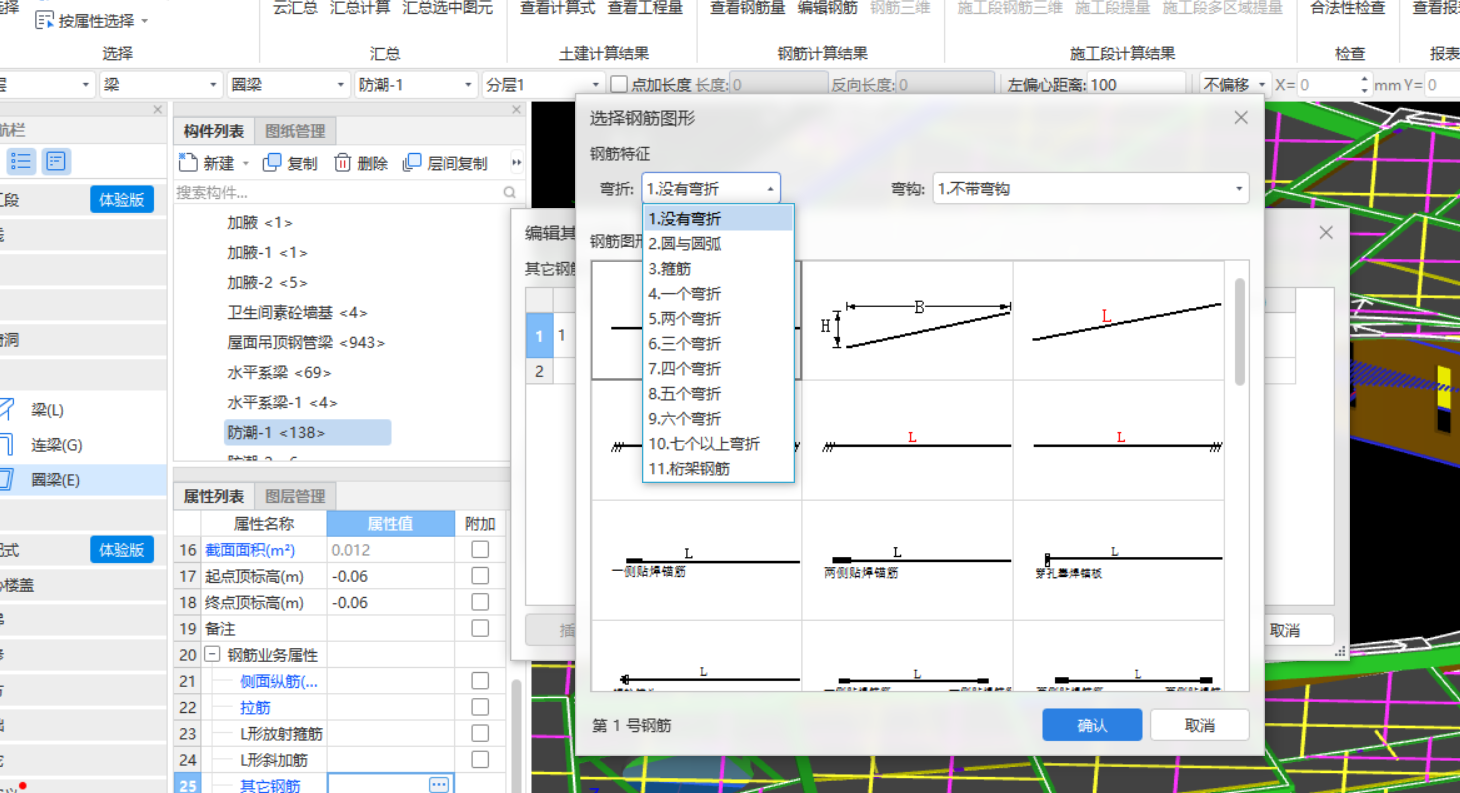This screenshot has height=793, width=1460.
Task: Switch to the 图层管理 tab
Action: click(x=295, y=496)
